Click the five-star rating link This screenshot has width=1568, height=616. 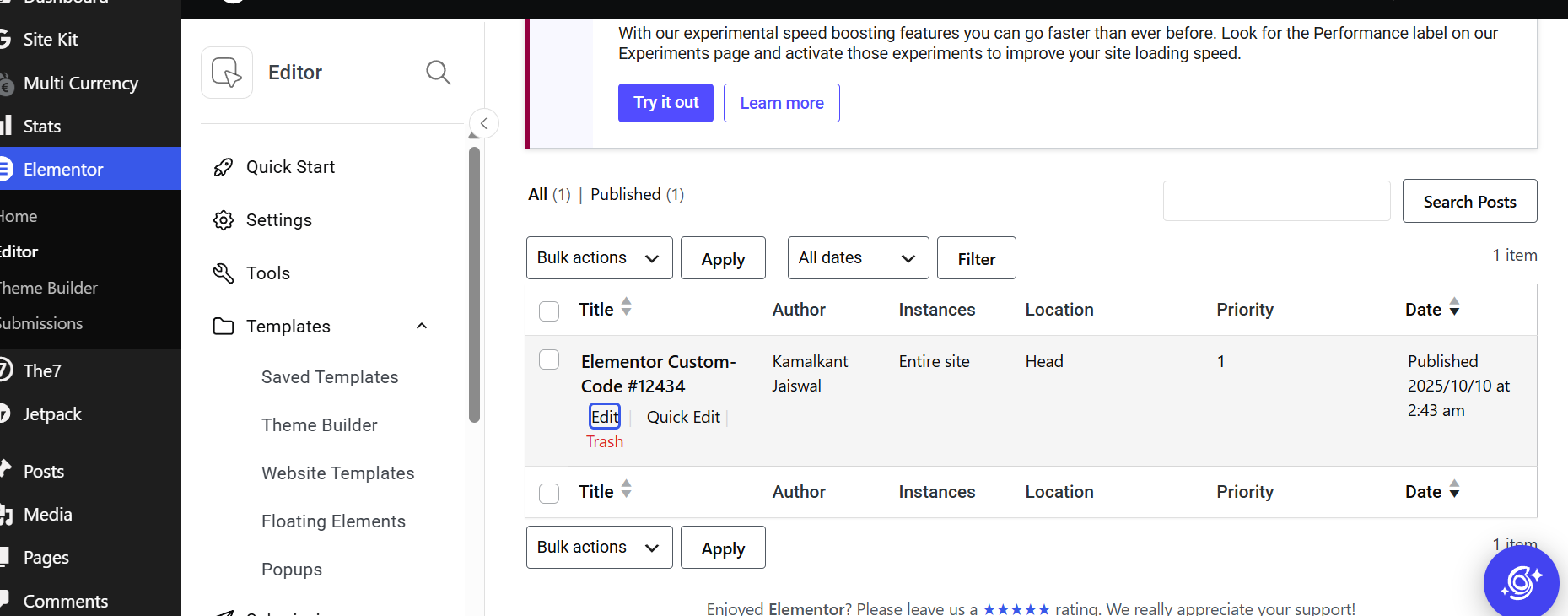click(1016, 608)
